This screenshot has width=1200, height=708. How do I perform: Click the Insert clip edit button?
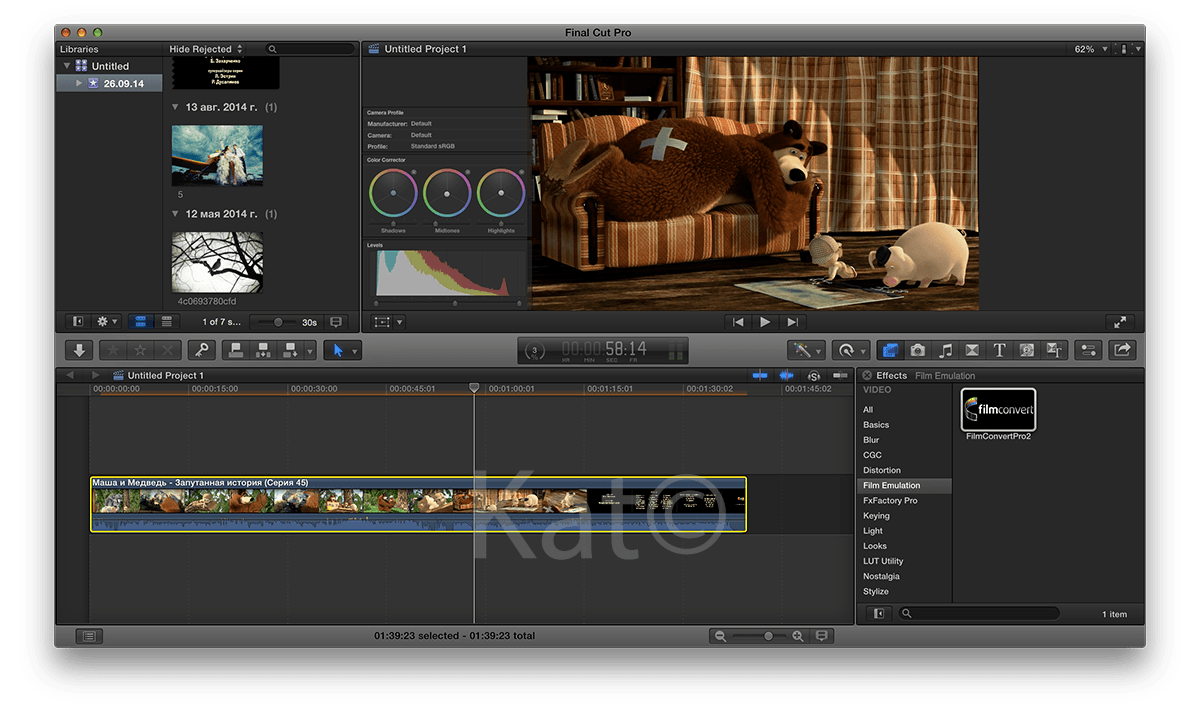coord(264,350)
